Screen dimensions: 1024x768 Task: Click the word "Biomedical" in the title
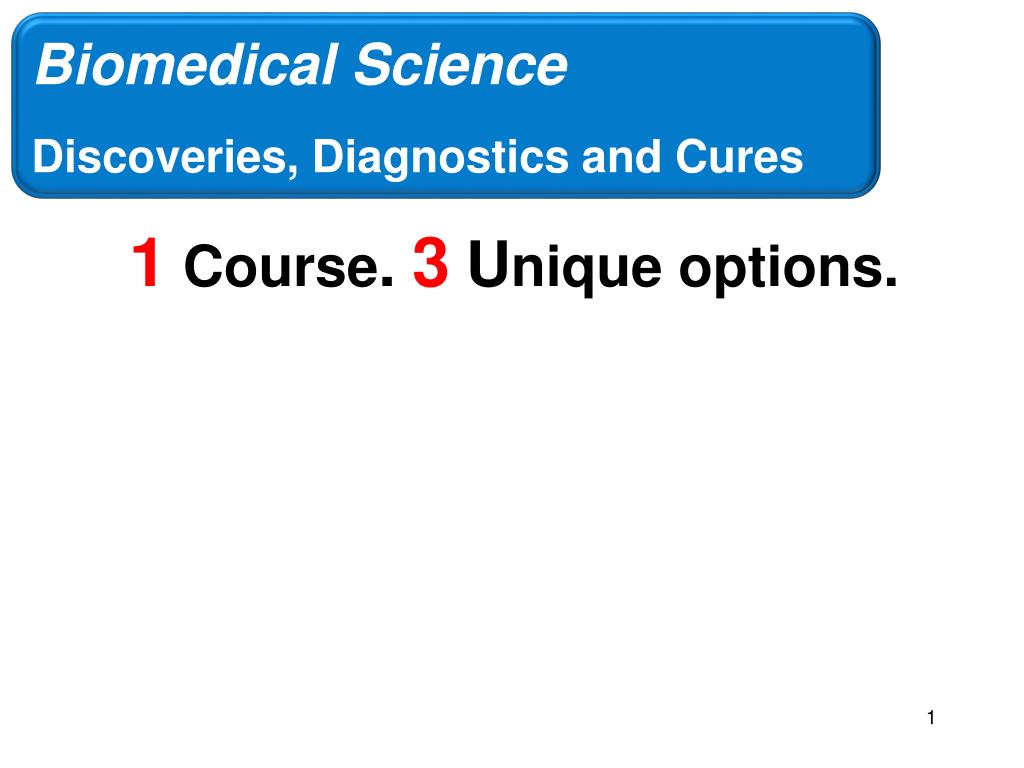186,65
